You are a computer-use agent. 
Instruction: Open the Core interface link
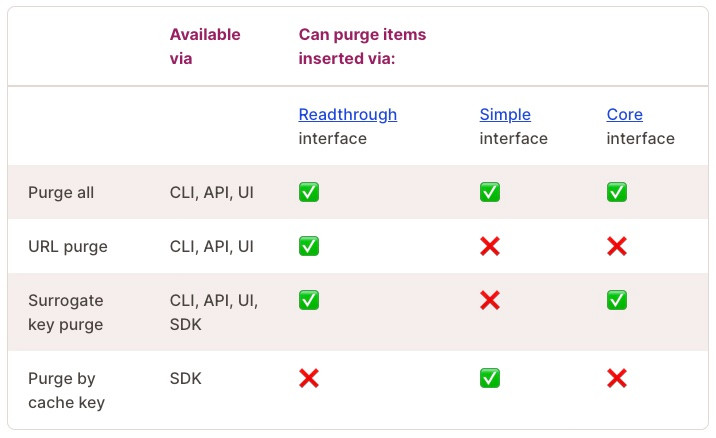pos(624,115)
